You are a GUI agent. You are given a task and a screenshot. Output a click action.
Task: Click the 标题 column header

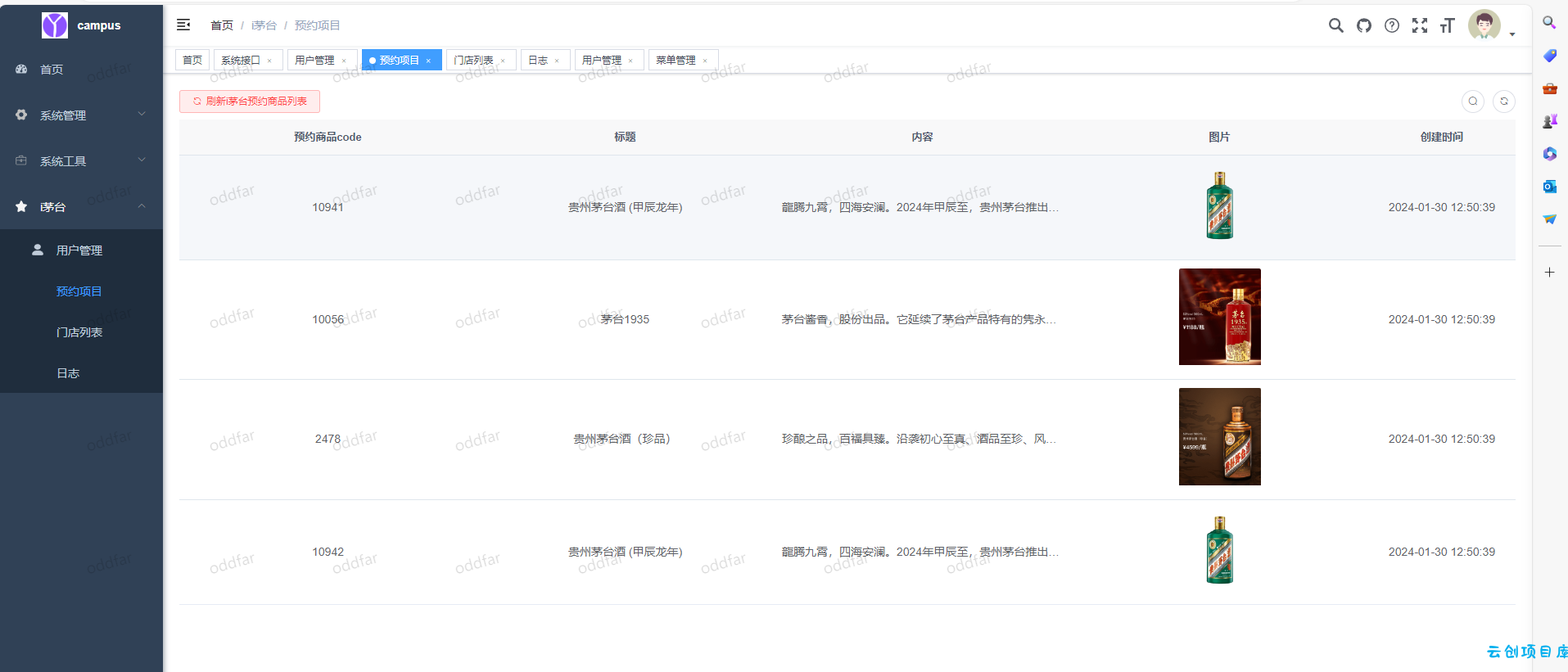point(625,138)
